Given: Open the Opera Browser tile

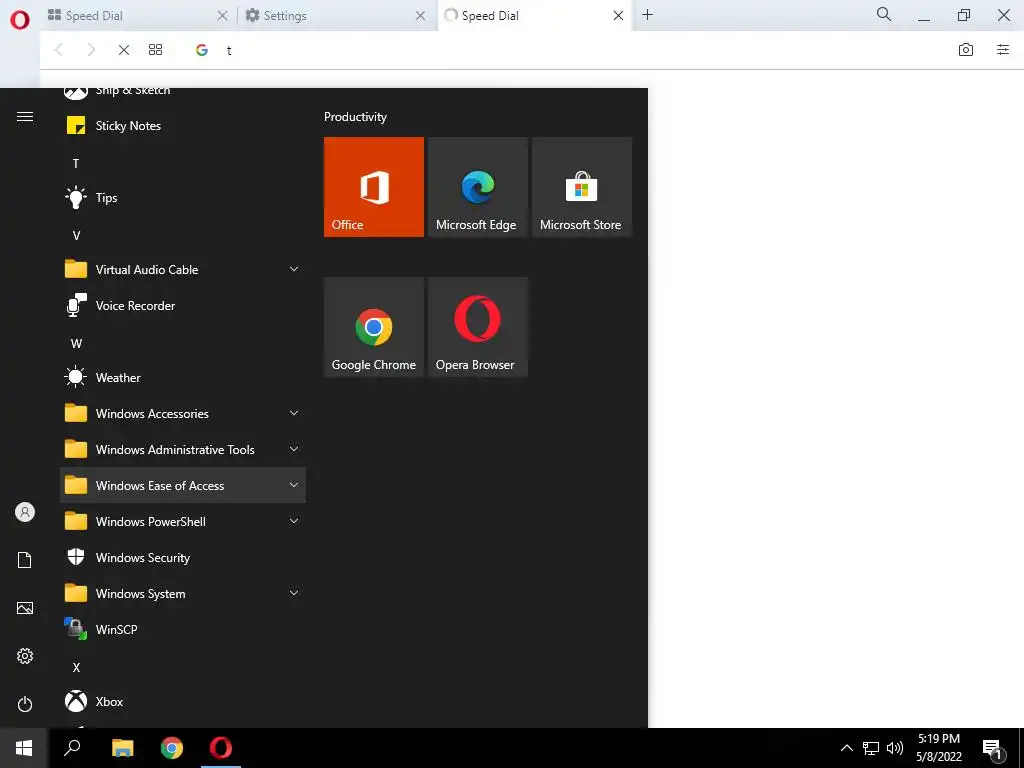Looking at the screenshot, I should pos(477,327).
